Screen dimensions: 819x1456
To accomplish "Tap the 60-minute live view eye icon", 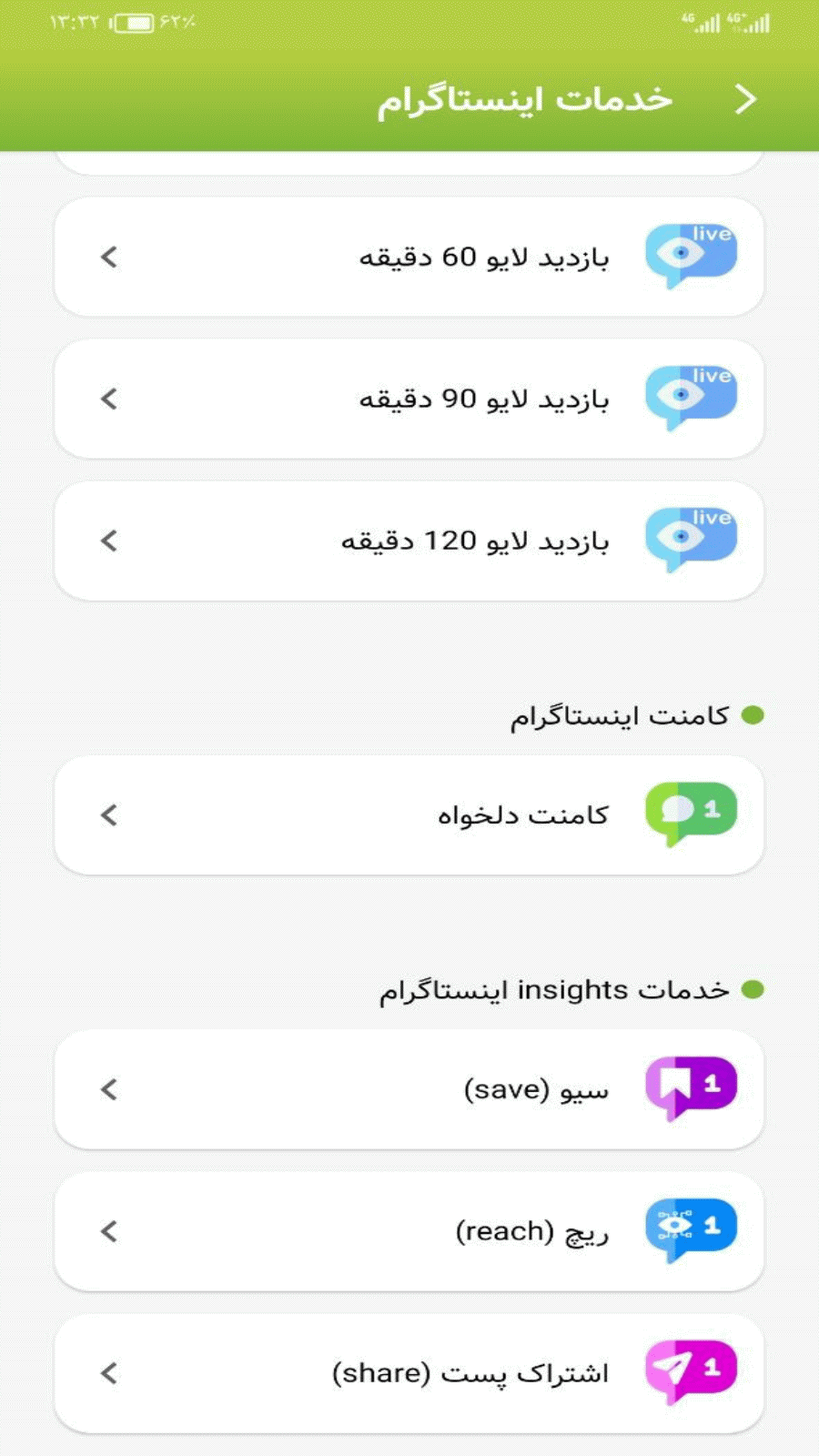I will (x=691, y=256).
